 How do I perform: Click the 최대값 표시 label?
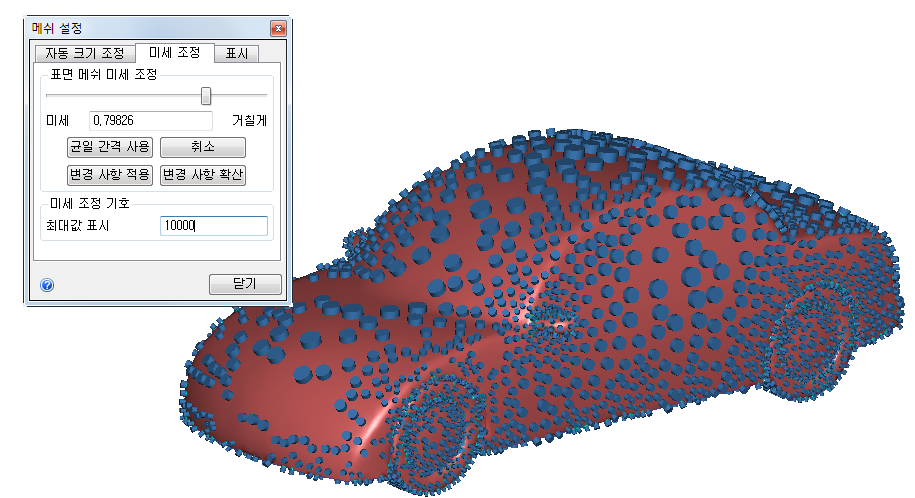(78, 226)
